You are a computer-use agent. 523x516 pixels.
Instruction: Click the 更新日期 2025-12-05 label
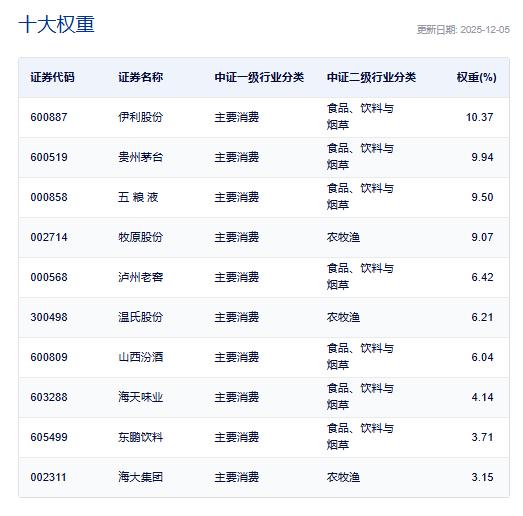click(463, 30)
